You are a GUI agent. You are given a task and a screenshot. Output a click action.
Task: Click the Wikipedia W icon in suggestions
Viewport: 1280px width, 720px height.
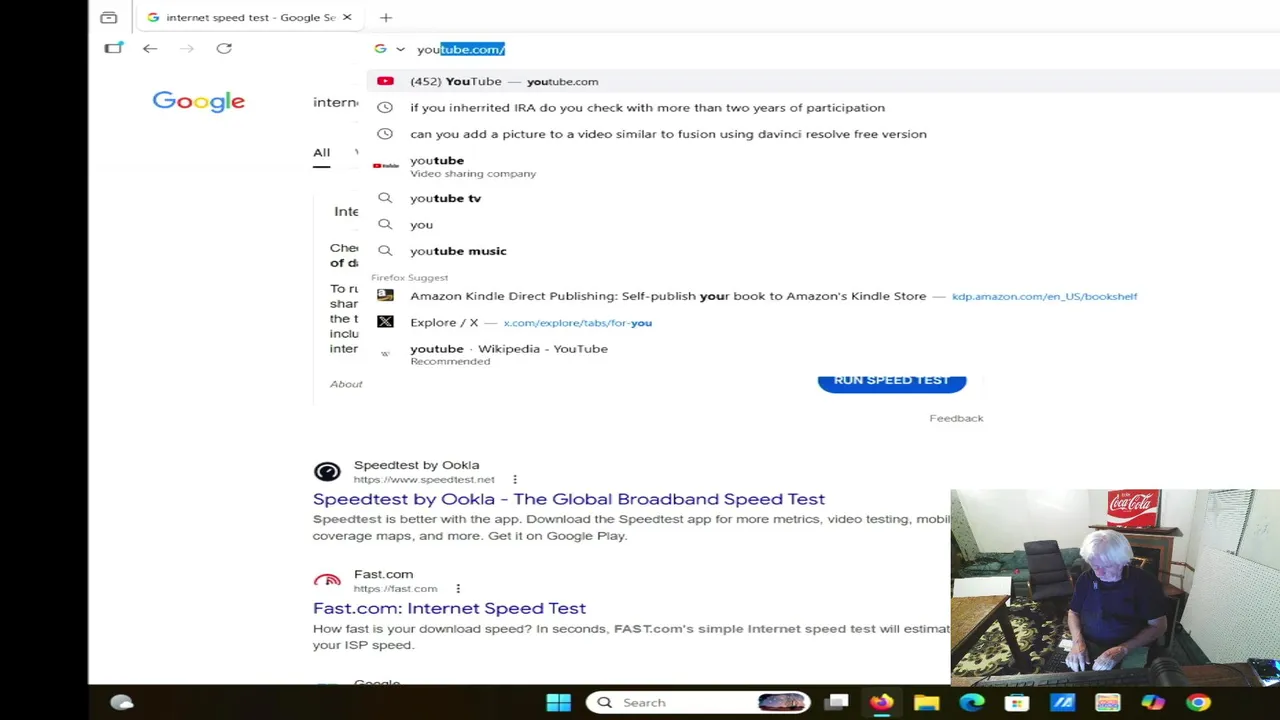[x=385, y=354]
